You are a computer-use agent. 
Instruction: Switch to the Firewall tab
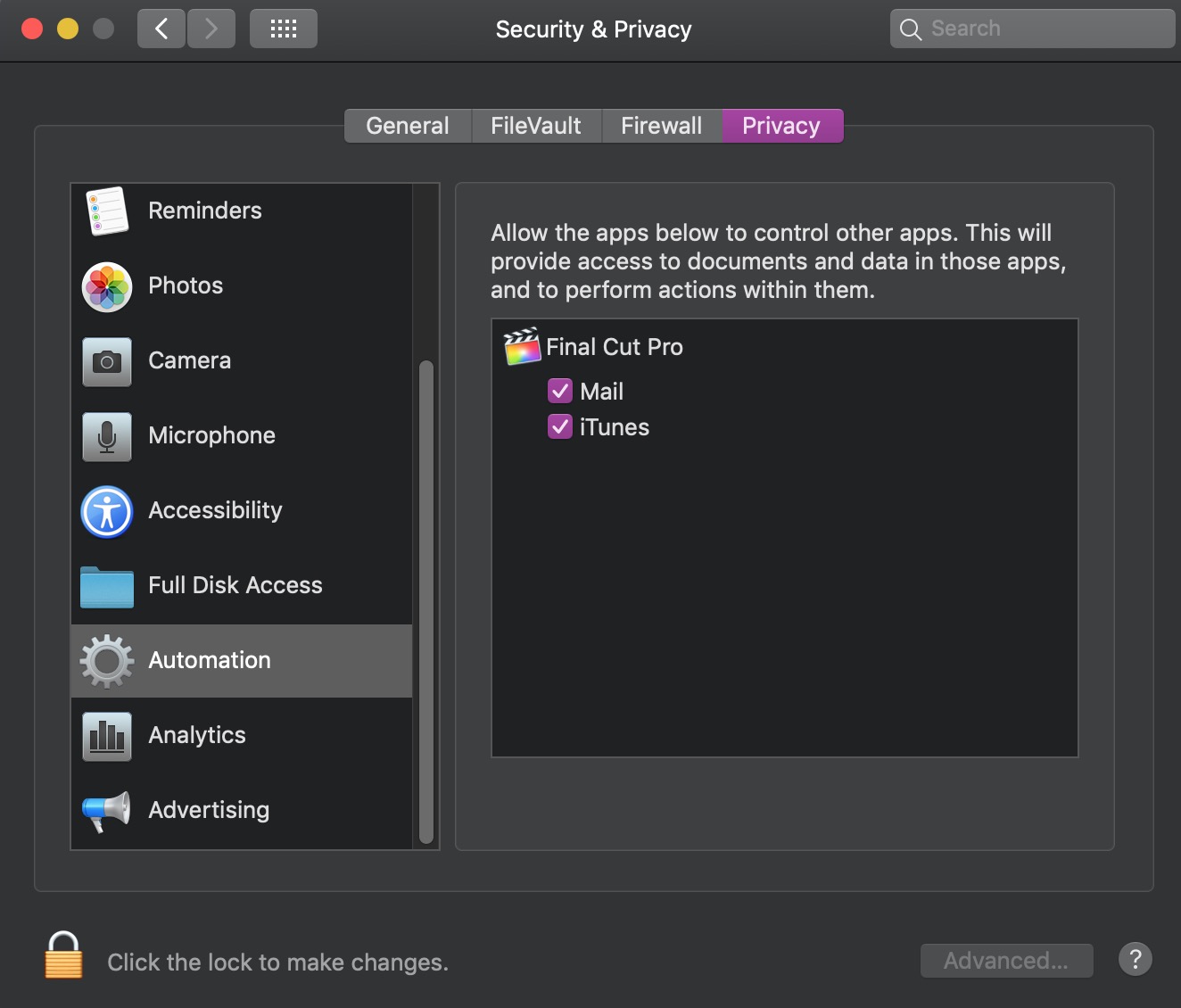tap(662, 126)
